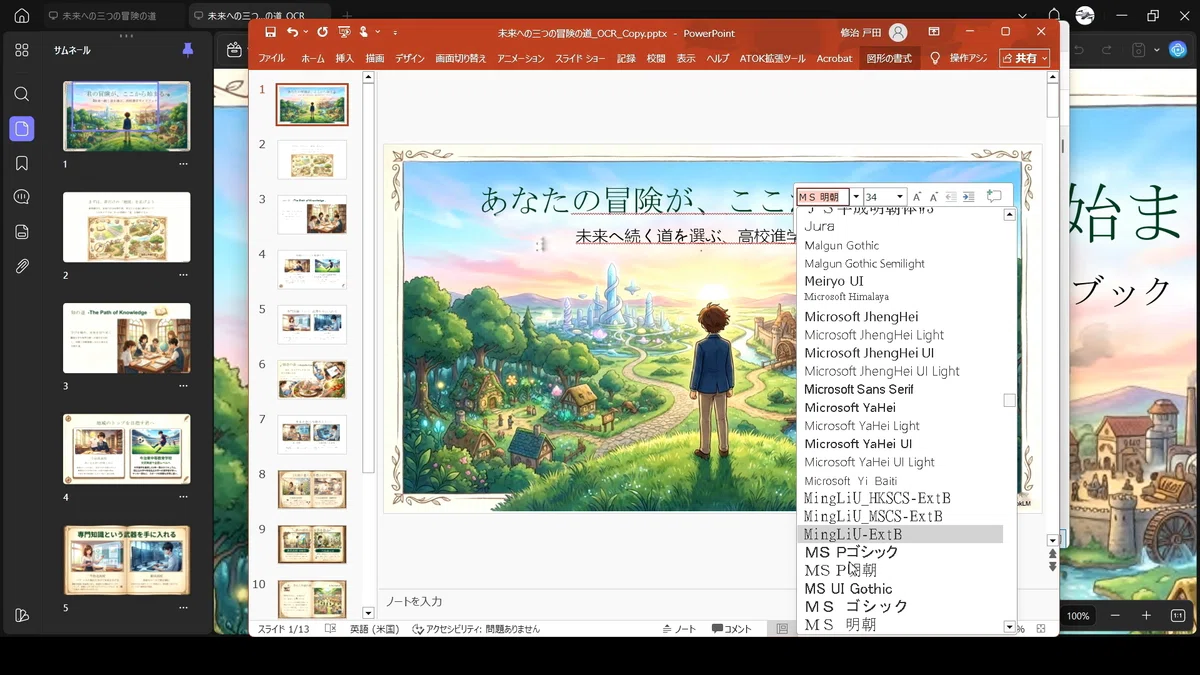This screenshot has height=675, width=1200.
Task: Open the アニメーション ribbon tab
Action: pyautogui.click(x=521, y=58)
